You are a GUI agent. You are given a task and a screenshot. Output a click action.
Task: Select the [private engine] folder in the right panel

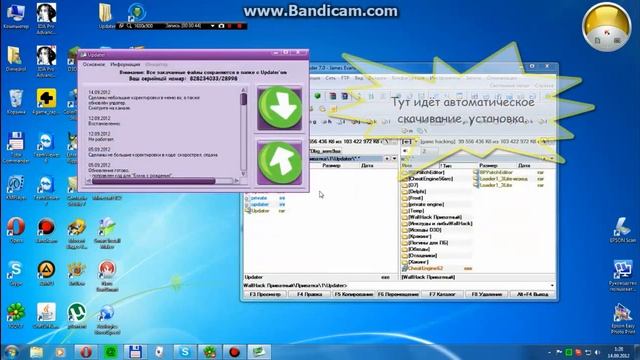pyautogui.click(x=422, y=204)
